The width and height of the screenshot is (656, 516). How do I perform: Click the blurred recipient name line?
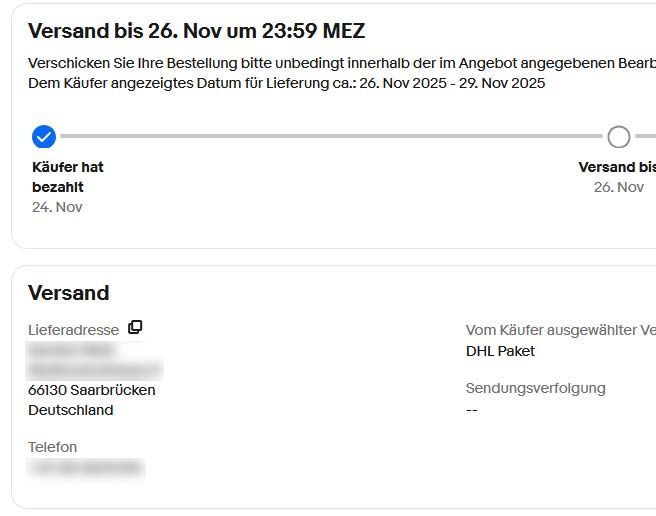pyautogui.click(x=72, y=350)
